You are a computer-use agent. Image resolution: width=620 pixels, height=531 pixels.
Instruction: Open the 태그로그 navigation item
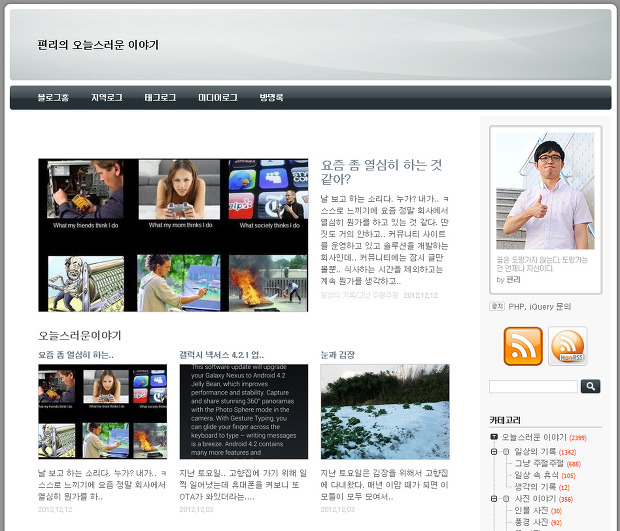tap(160, 98)
